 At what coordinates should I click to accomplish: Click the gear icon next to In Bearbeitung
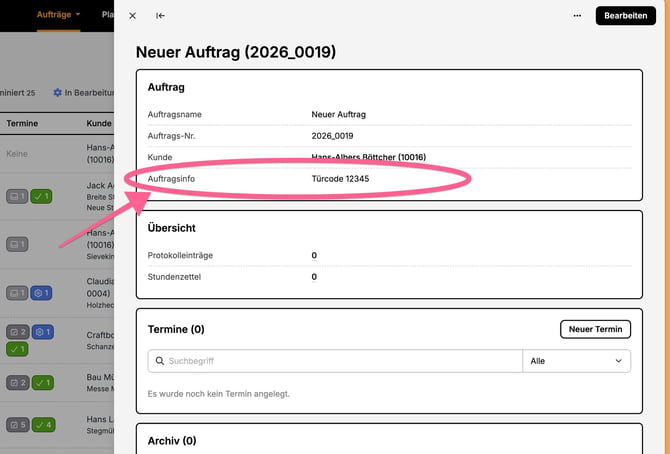pyautogui.click(x=57, y=92)
